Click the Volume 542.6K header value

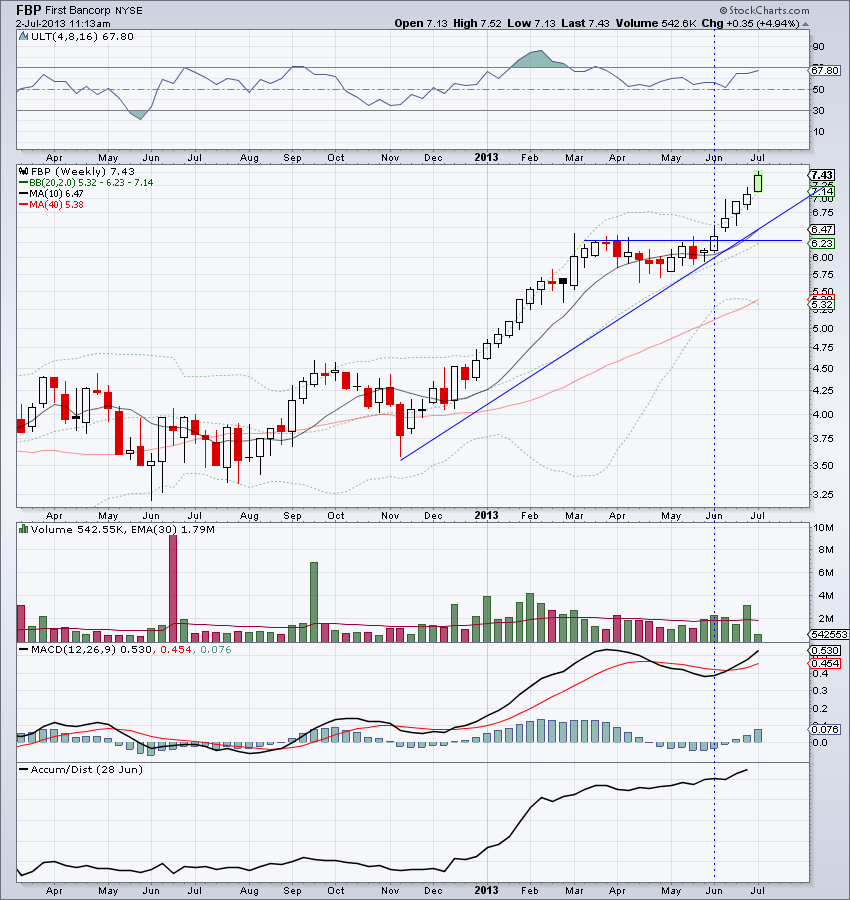(x=656, y=24)
